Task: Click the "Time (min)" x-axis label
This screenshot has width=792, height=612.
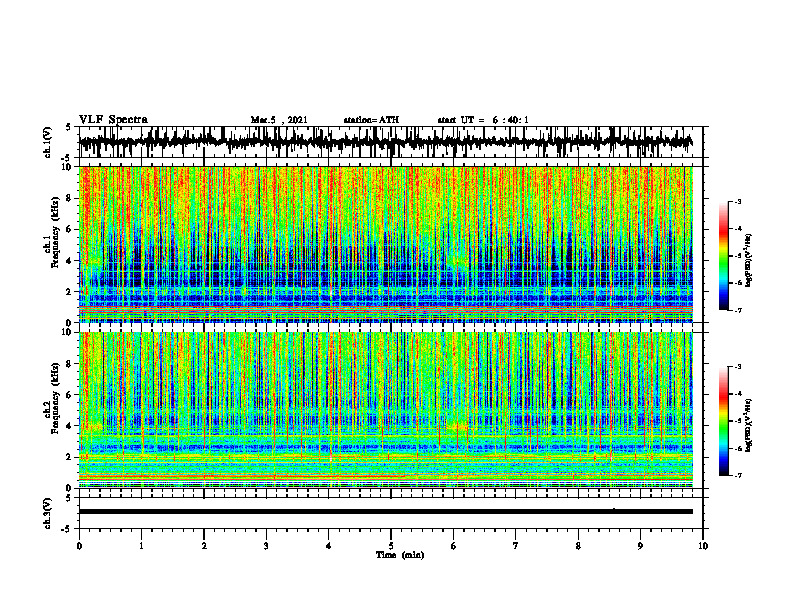Action: [x=400, y=555]
